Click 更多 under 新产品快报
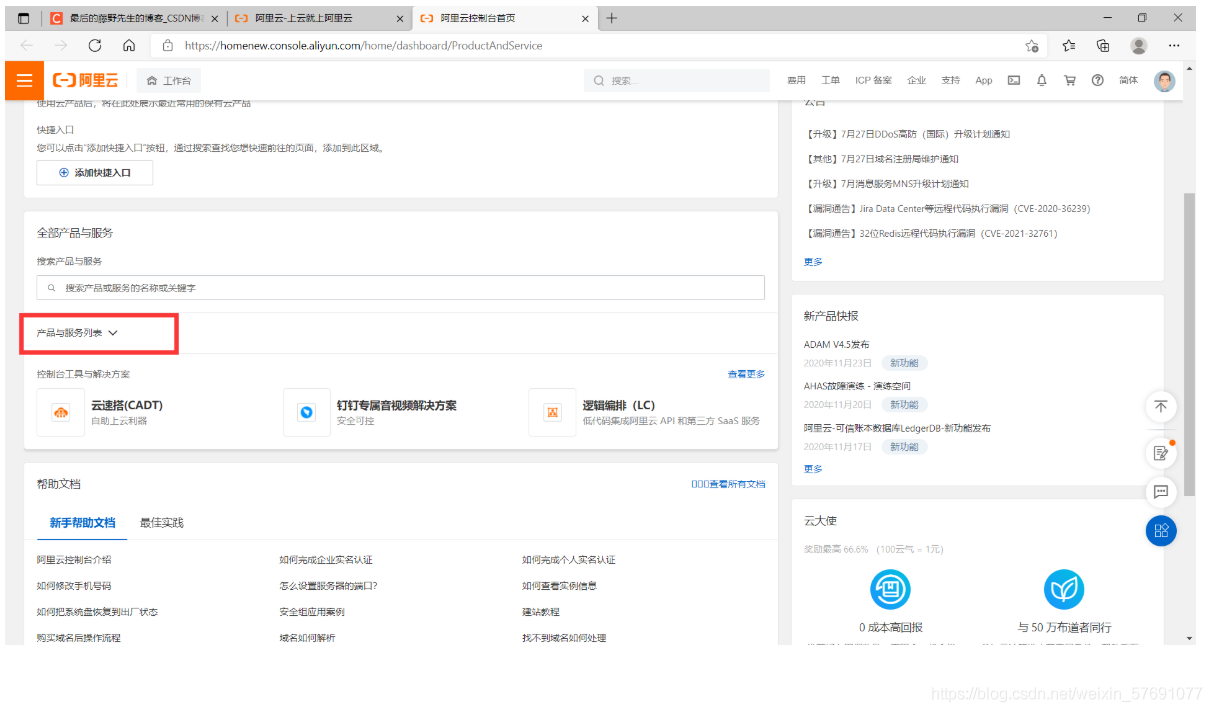1212x712 pixels. point(813,469)
